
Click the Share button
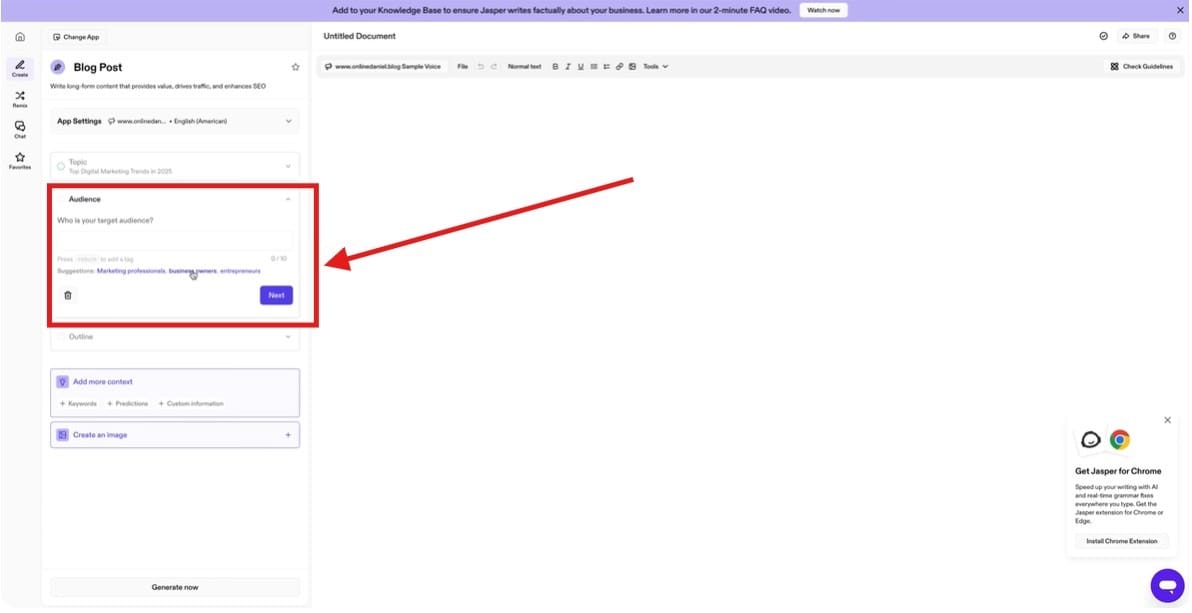click(x=1136, y=36)
